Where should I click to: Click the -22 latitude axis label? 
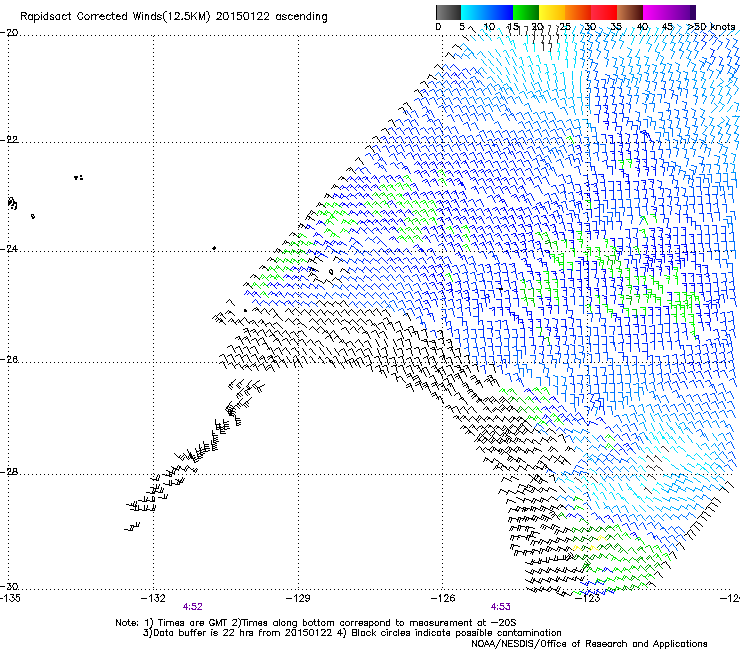tap(9, 140)
